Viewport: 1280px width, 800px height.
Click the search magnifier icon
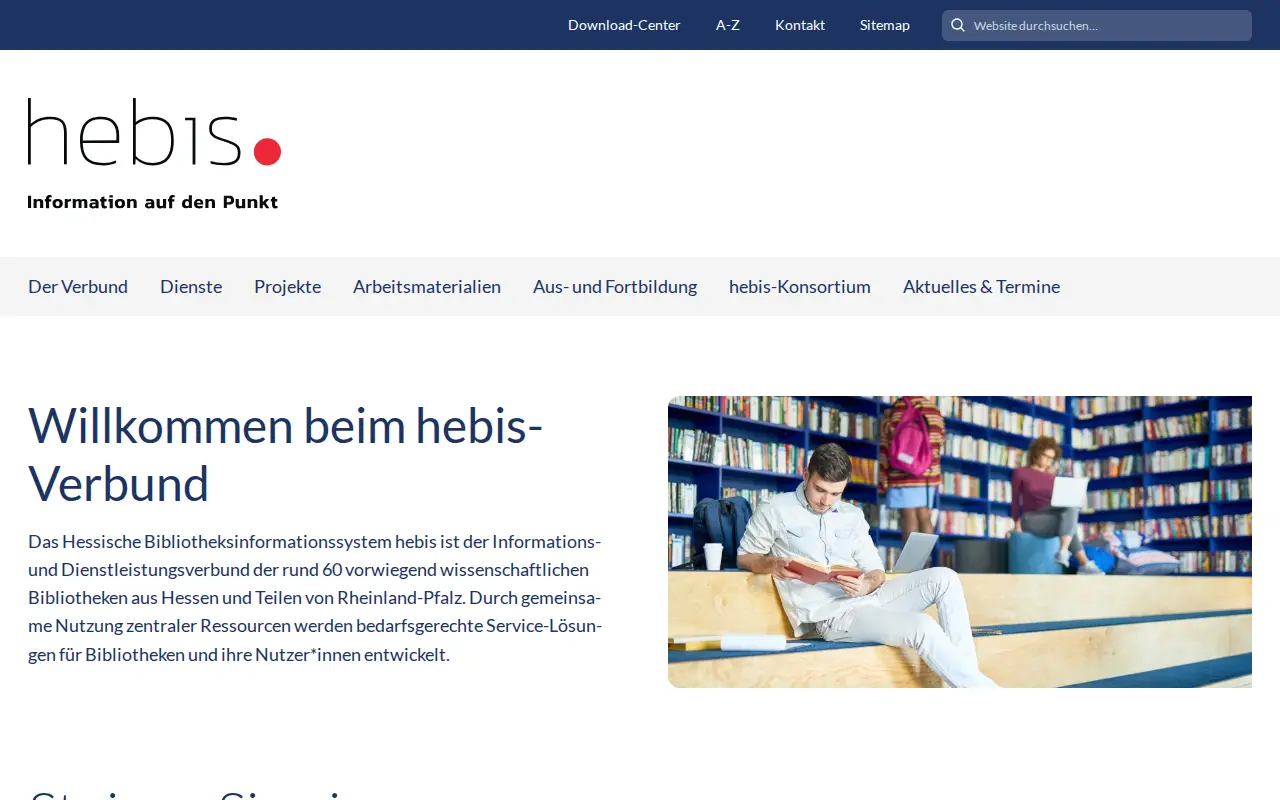coord(957,25)
